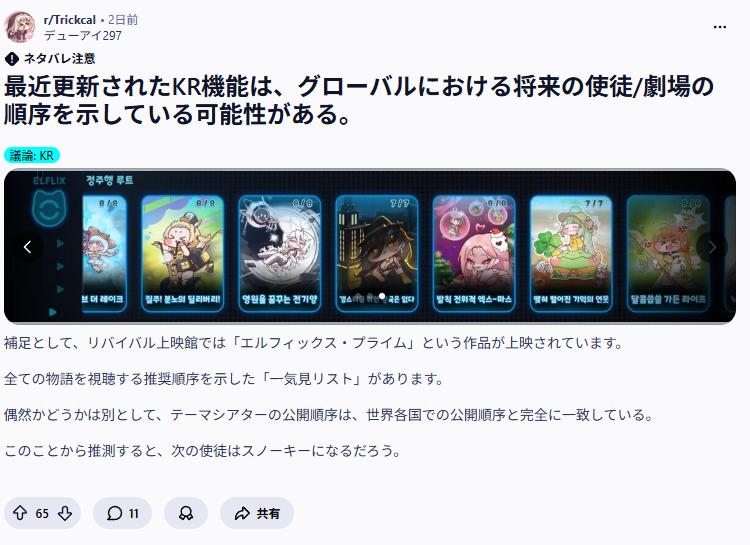
Task: Go to previous gallery image
Action: (27, 247)
